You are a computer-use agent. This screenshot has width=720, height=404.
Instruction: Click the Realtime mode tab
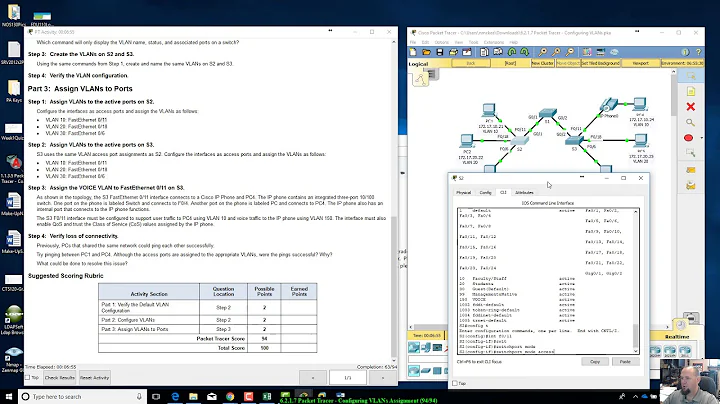(x=677, y=337)
